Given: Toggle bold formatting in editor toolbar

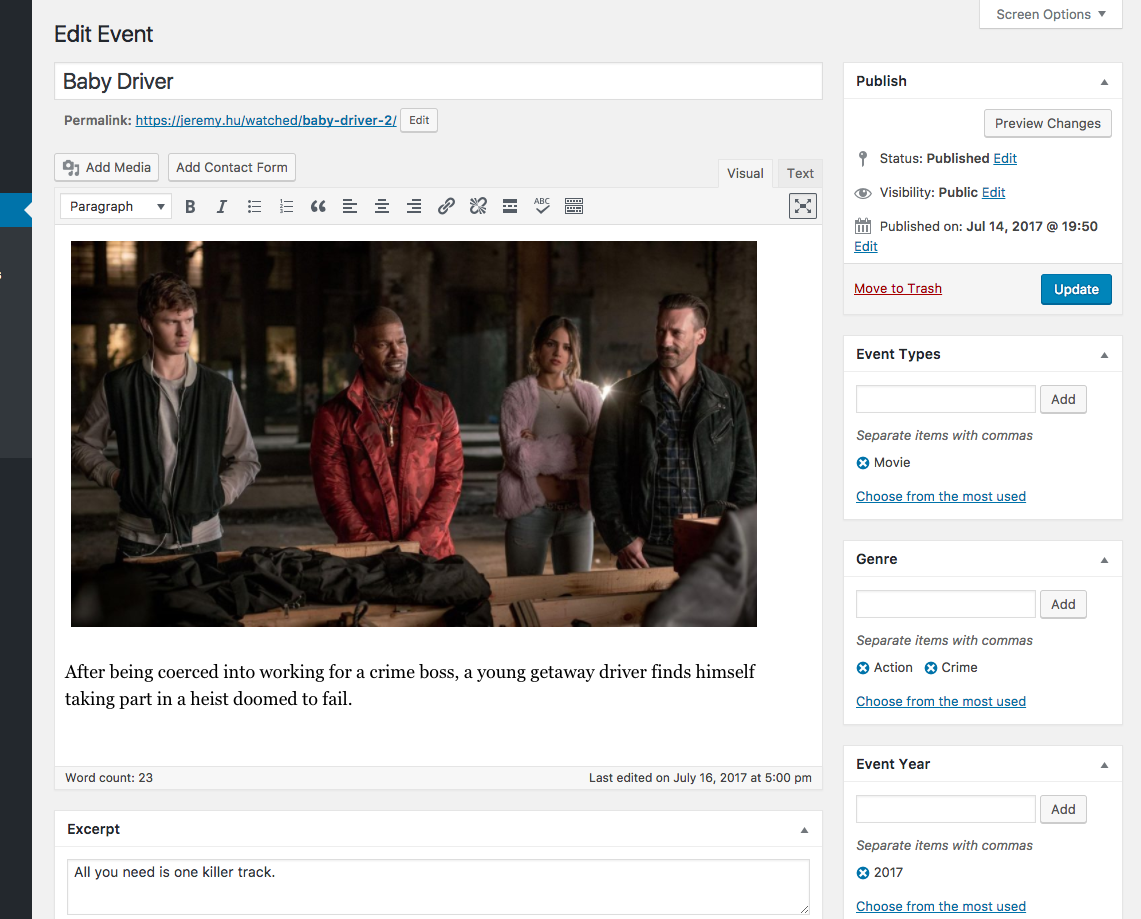Looking at the screenshot, I should 190,207.
